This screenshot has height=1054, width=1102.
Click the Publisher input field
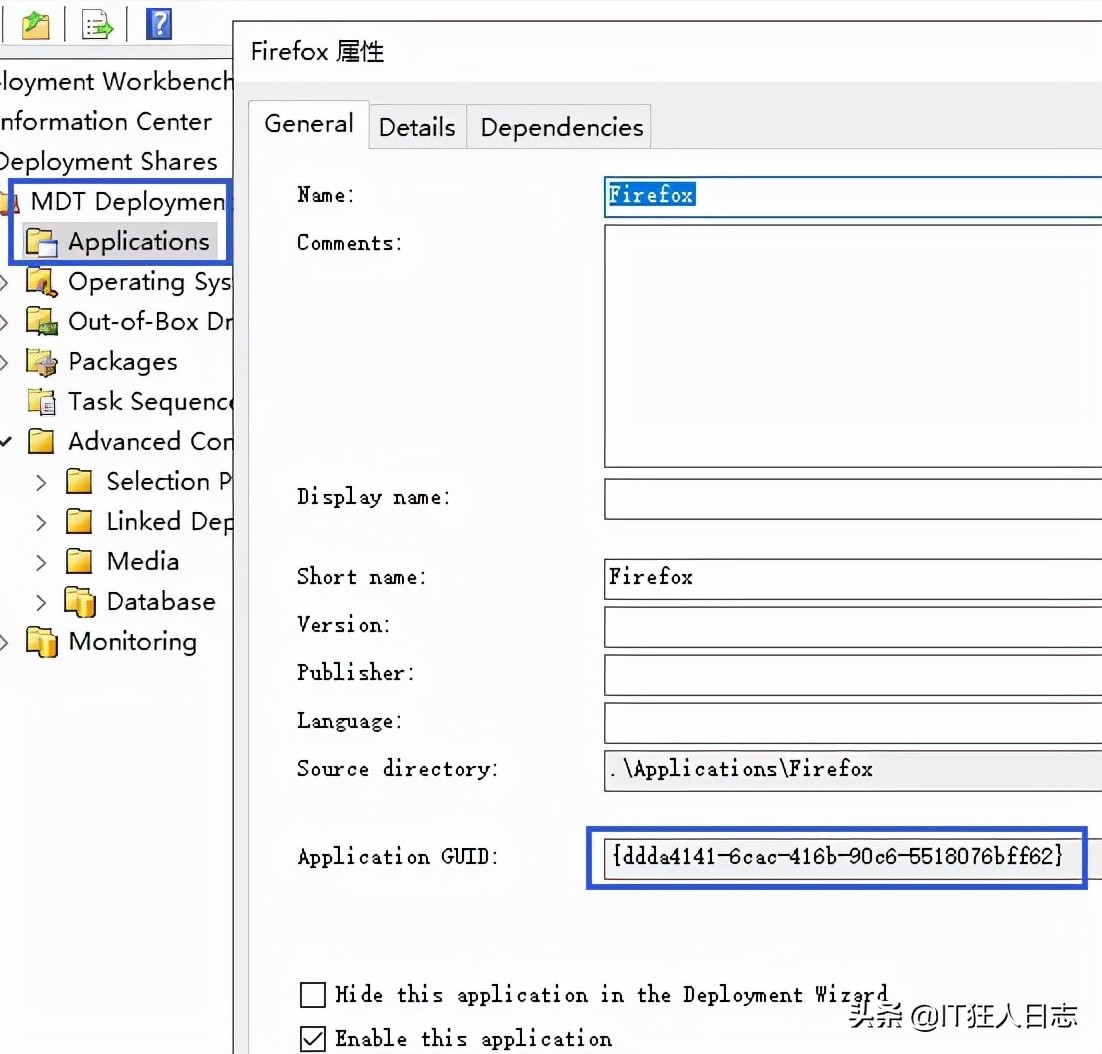(x=853, y=675)
